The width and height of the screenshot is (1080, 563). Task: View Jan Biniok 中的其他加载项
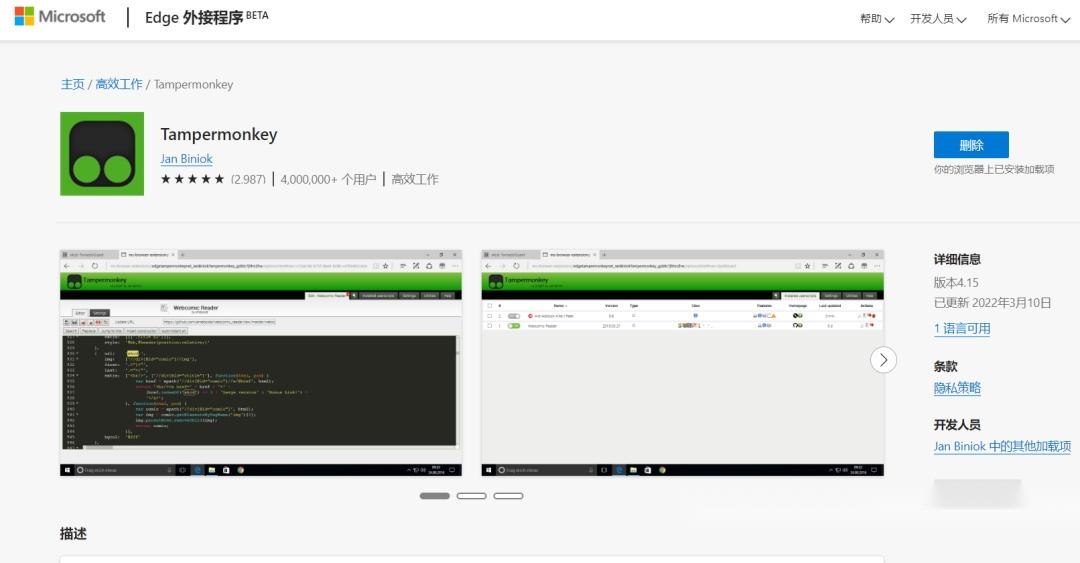pyautogui.click(x=1002, y=447)
